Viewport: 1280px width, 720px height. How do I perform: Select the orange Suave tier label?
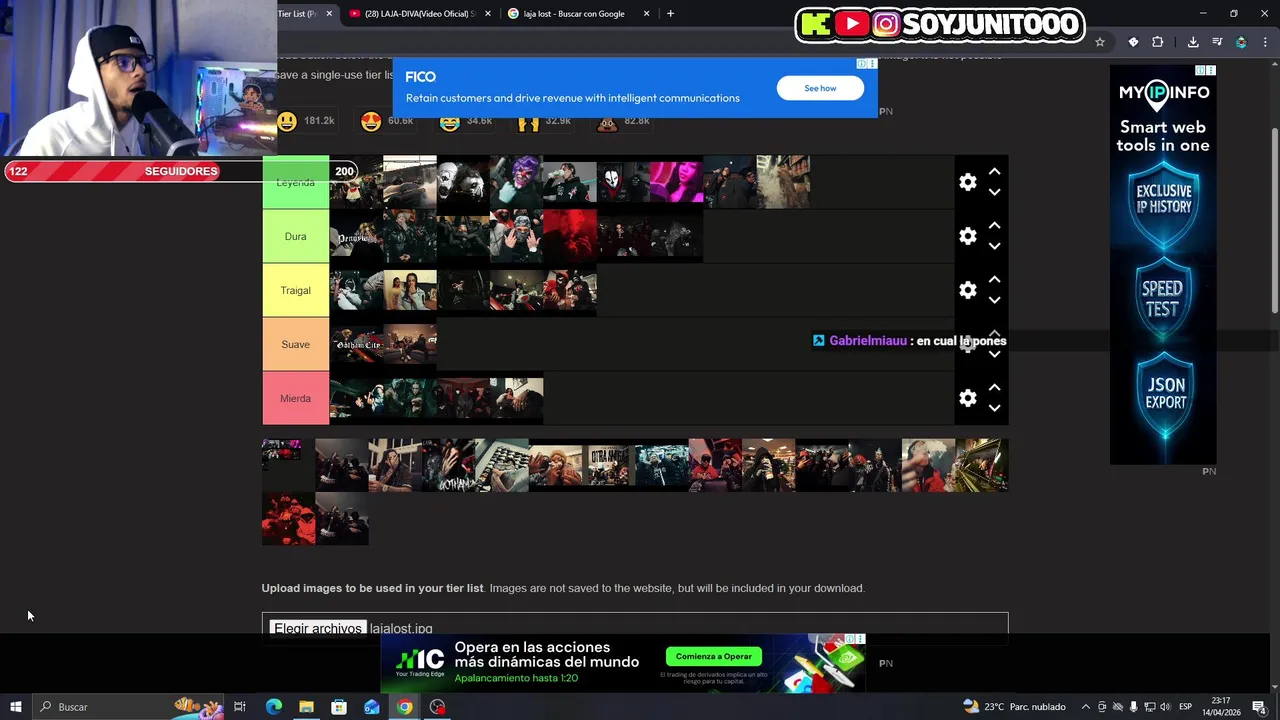click(295, 344)
